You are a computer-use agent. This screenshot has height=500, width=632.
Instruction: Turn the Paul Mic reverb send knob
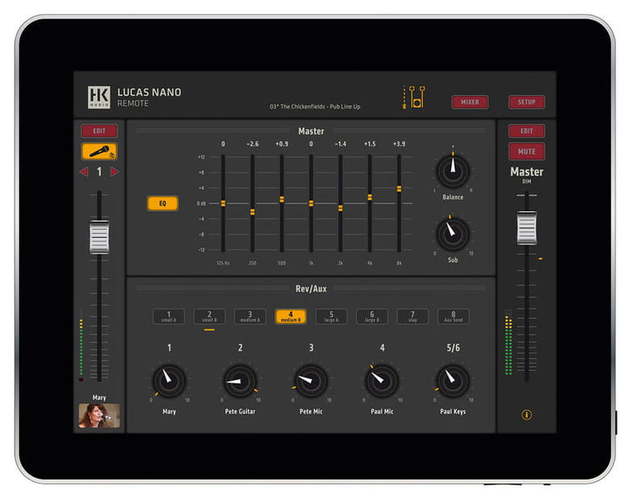pyautogui.click(x=382, y=381)
